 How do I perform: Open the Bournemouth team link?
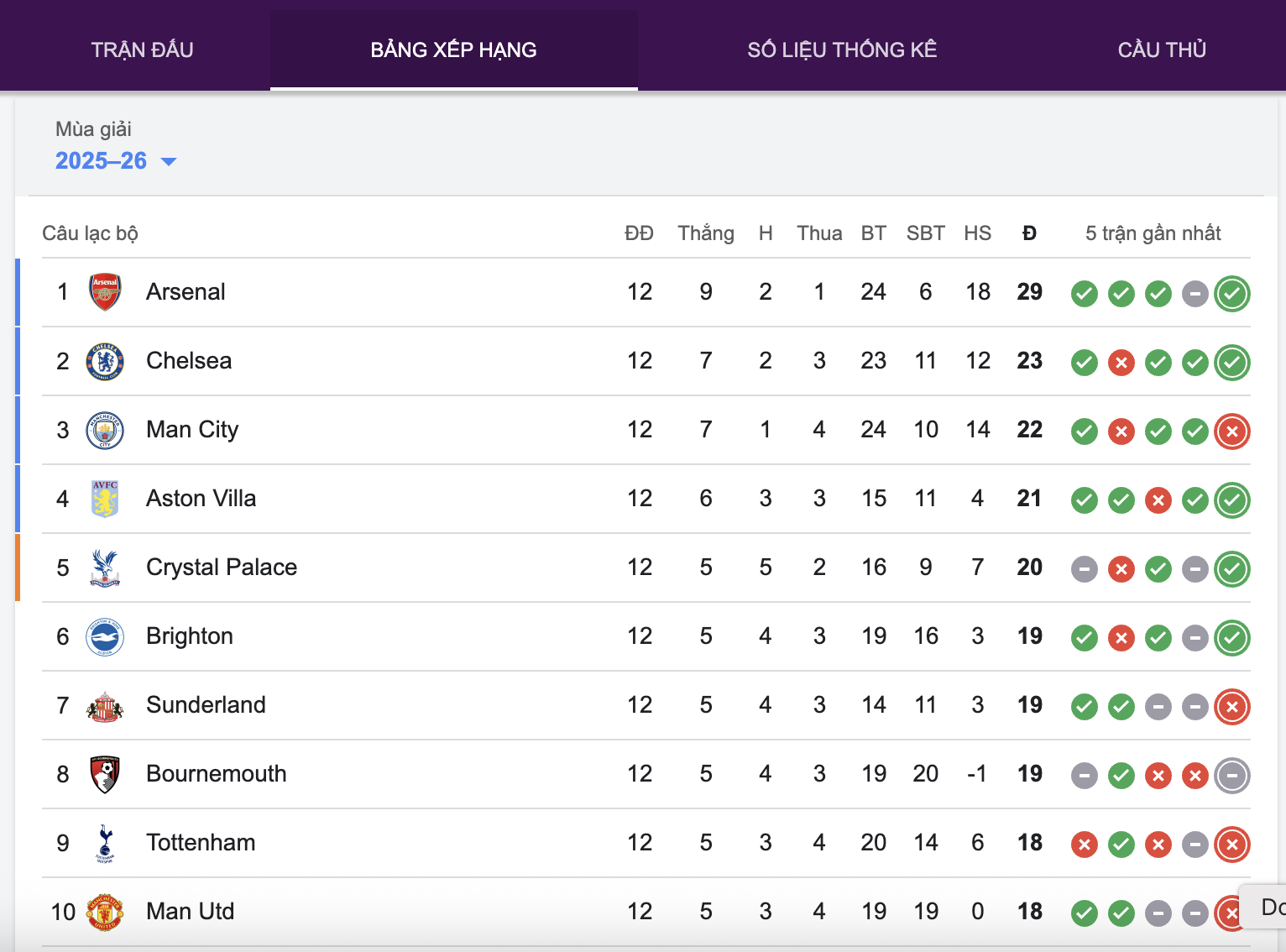click(x=216, y=774)
